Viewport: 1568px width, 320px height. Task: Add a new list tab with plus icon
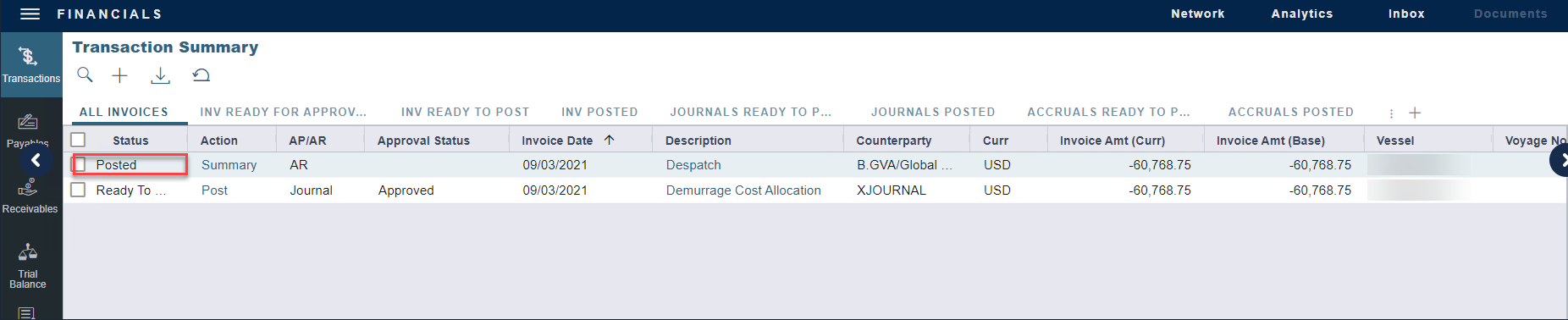click(x=1415, y=113)
